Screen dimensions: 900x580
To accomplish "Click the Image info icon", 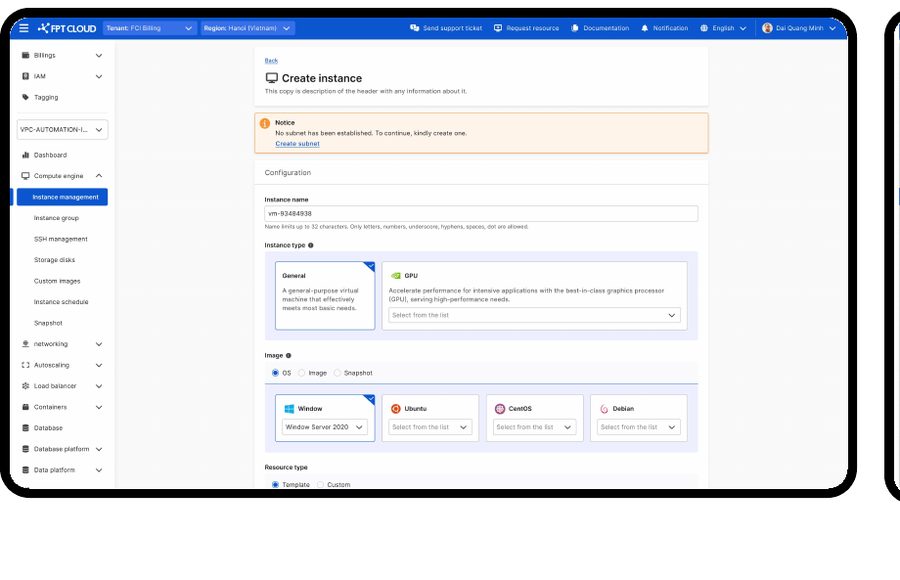I will [x=288, y=355].
